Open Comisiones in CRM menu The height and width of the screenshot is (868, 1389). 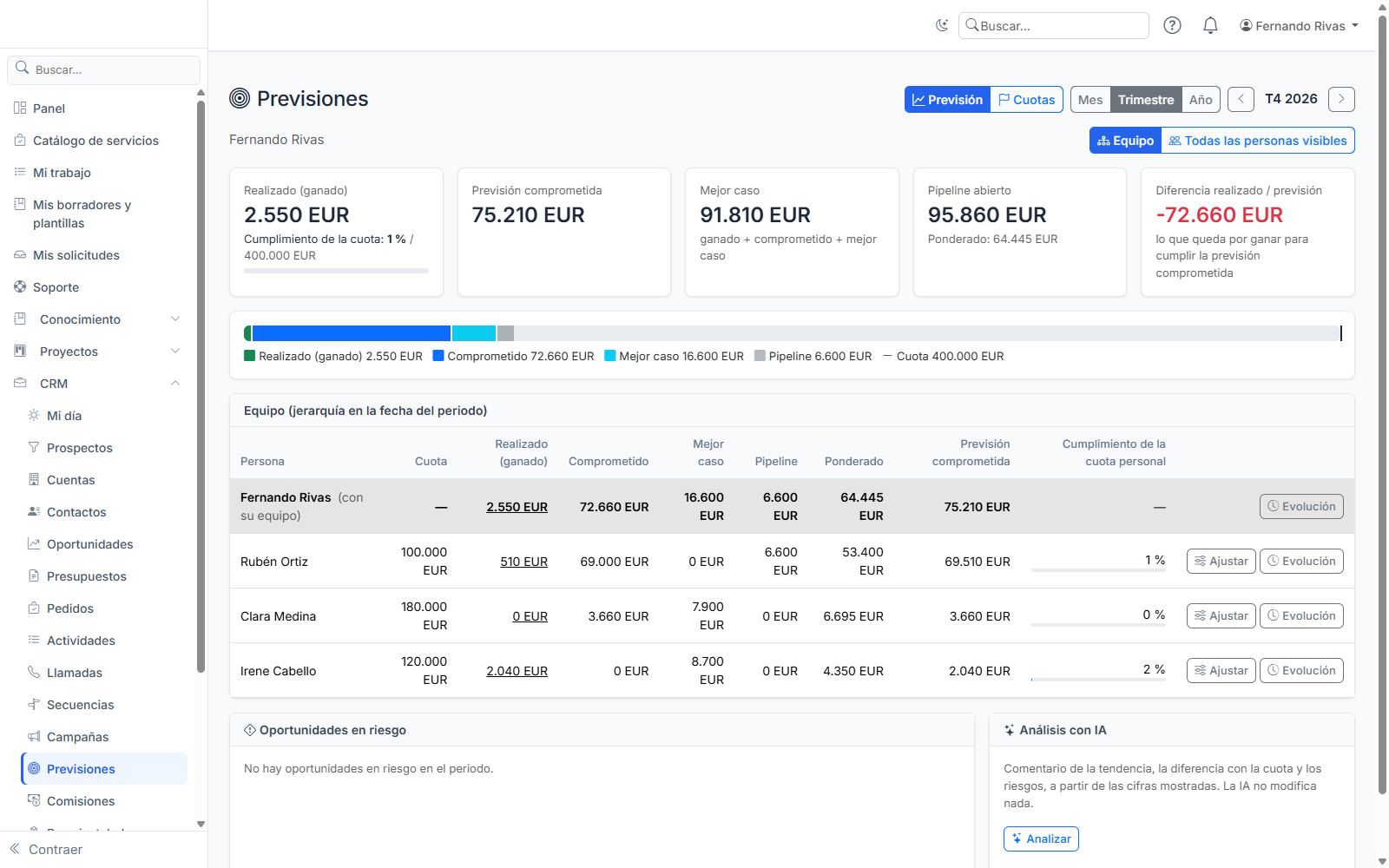[x=104, y=801]
